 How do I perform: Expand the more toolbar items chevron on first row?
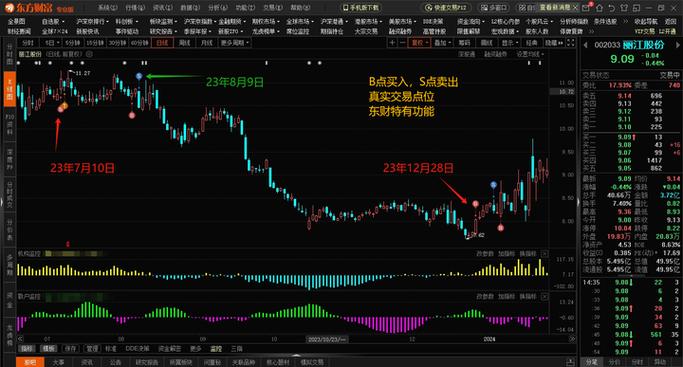point(626,21)
